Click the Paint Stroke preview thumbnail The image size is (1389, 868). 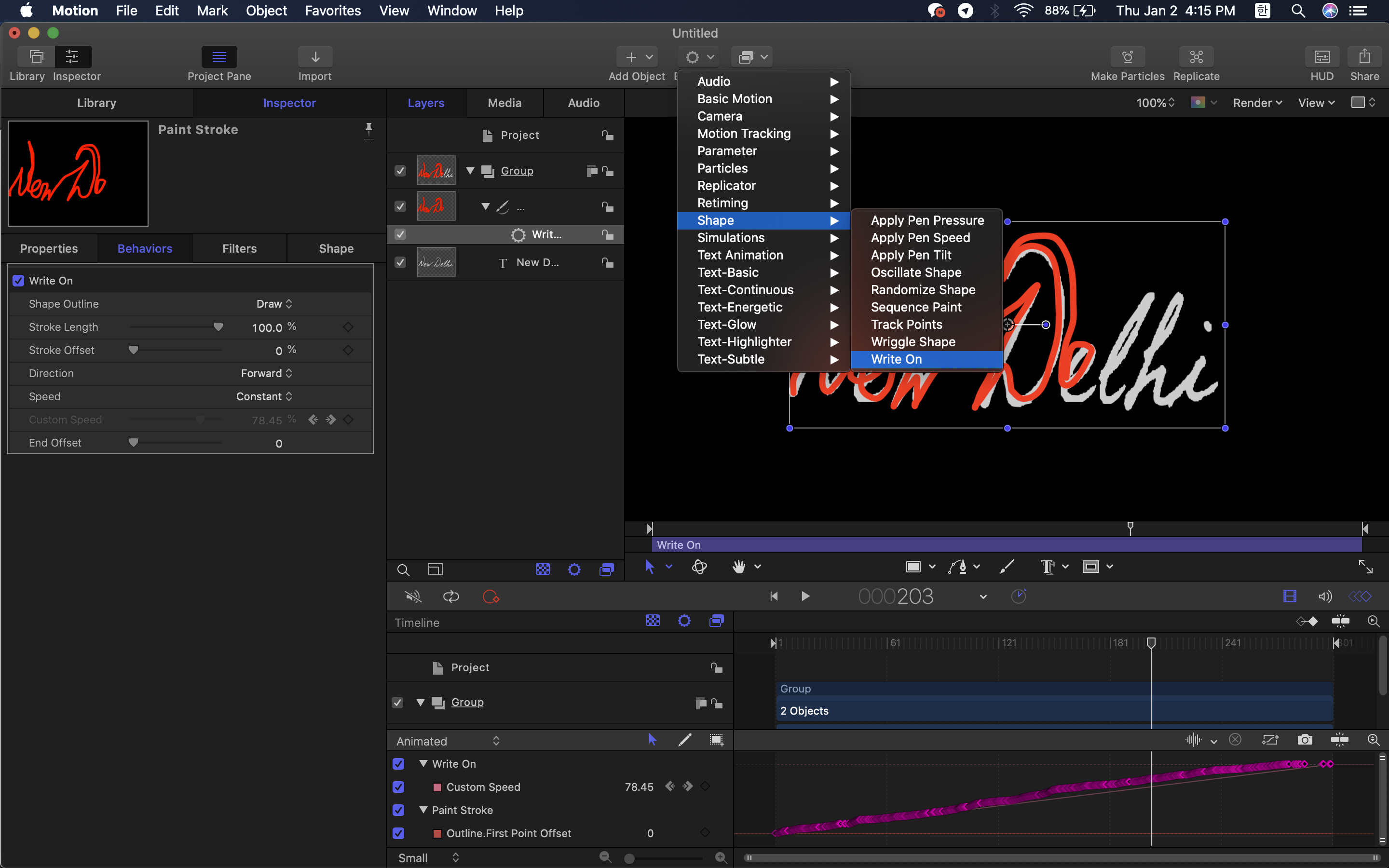(78, 174)
